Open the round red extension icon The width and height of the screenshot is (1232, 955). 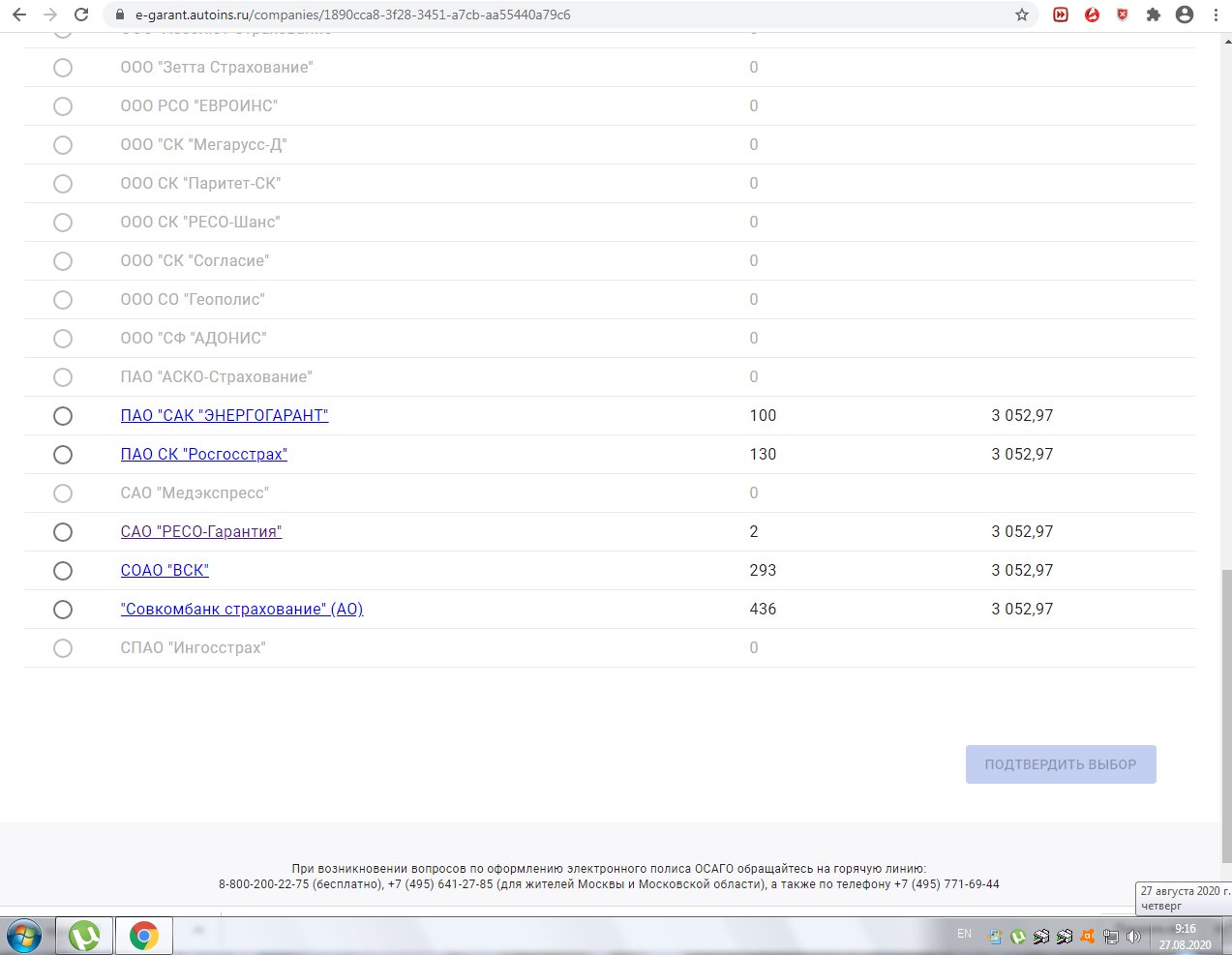1092,15
